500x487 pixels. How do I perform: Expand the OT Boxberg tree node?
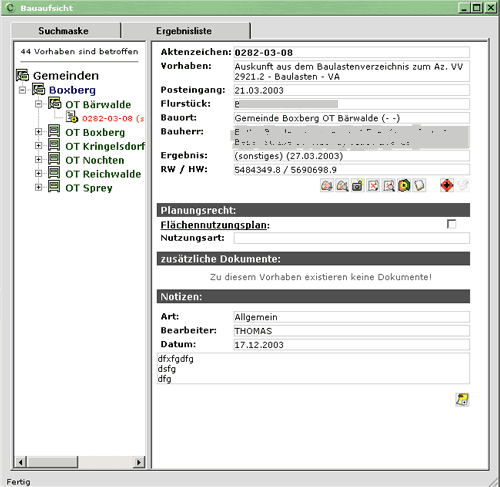[x=39, y=132]
